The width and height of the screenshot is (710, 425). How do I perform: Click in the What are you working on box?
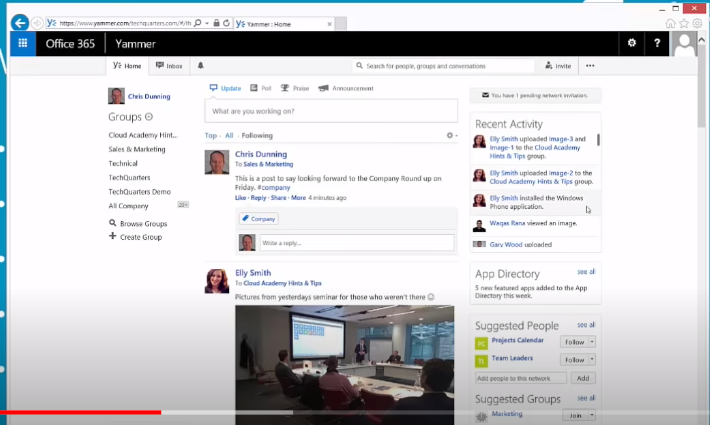click(331, 111)
